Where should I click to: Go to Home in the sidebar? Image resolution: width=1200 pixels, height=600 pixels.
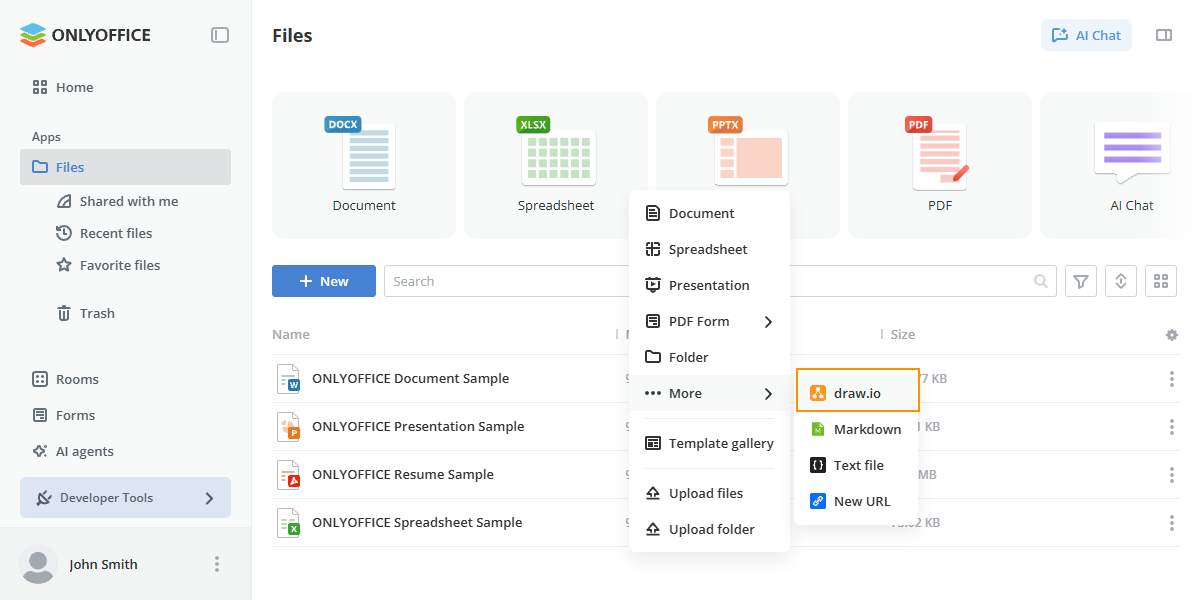(x=63, y=87)
